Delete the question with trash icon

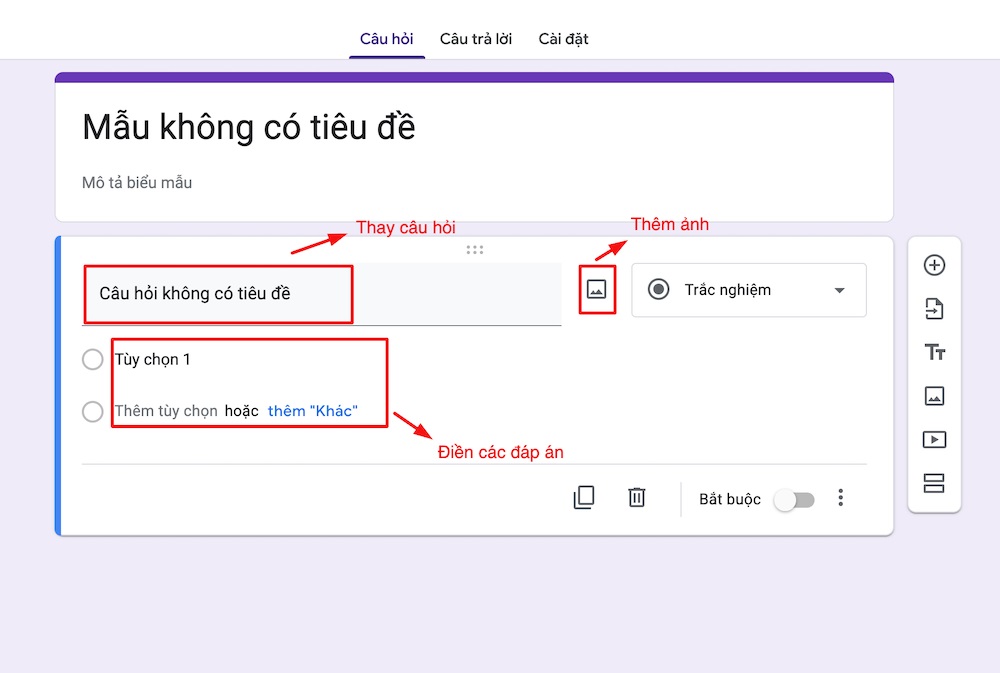point(636,497)
